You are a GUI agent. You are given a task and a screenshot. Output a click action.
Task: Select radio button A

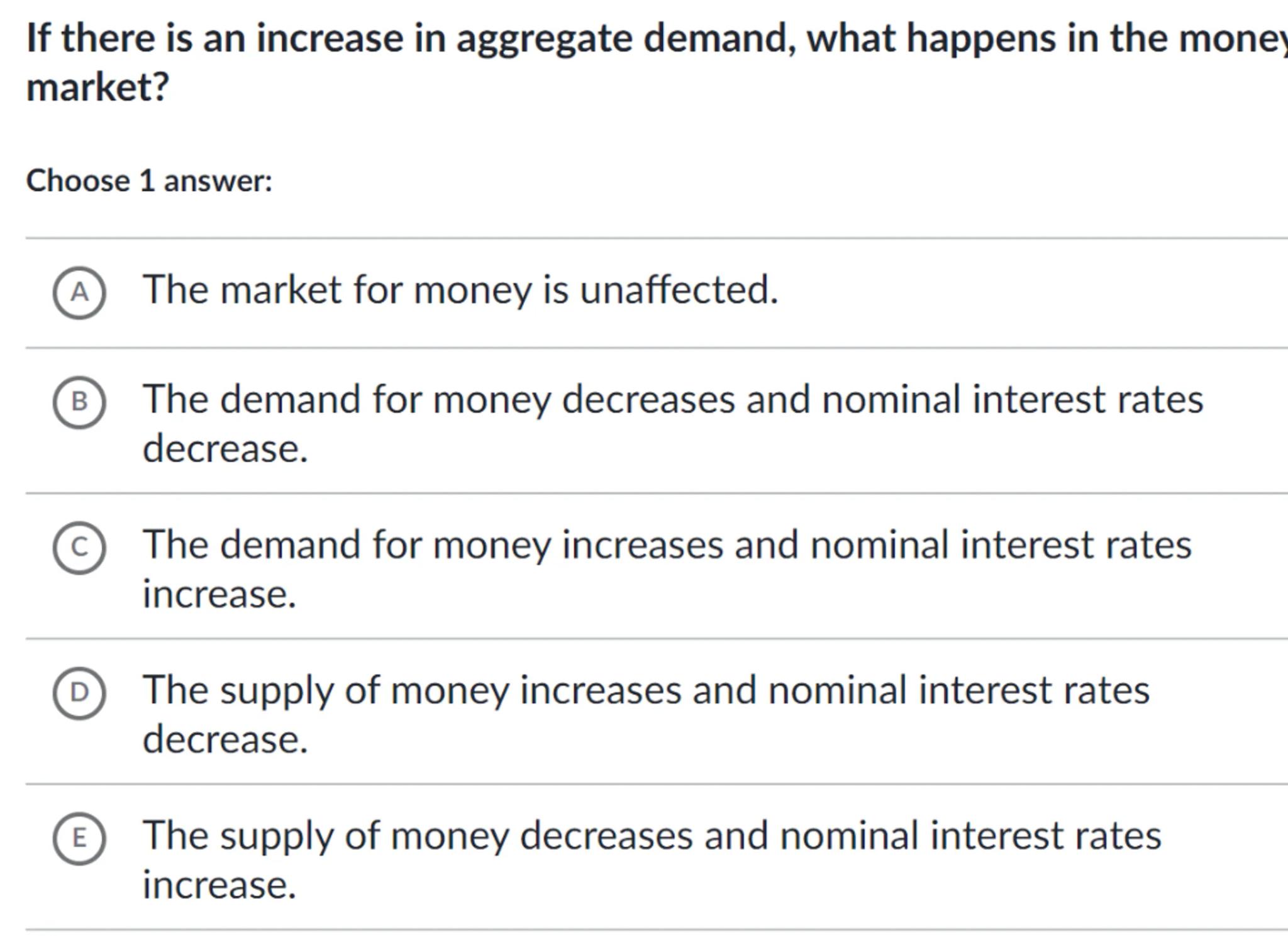pos(79,292)
